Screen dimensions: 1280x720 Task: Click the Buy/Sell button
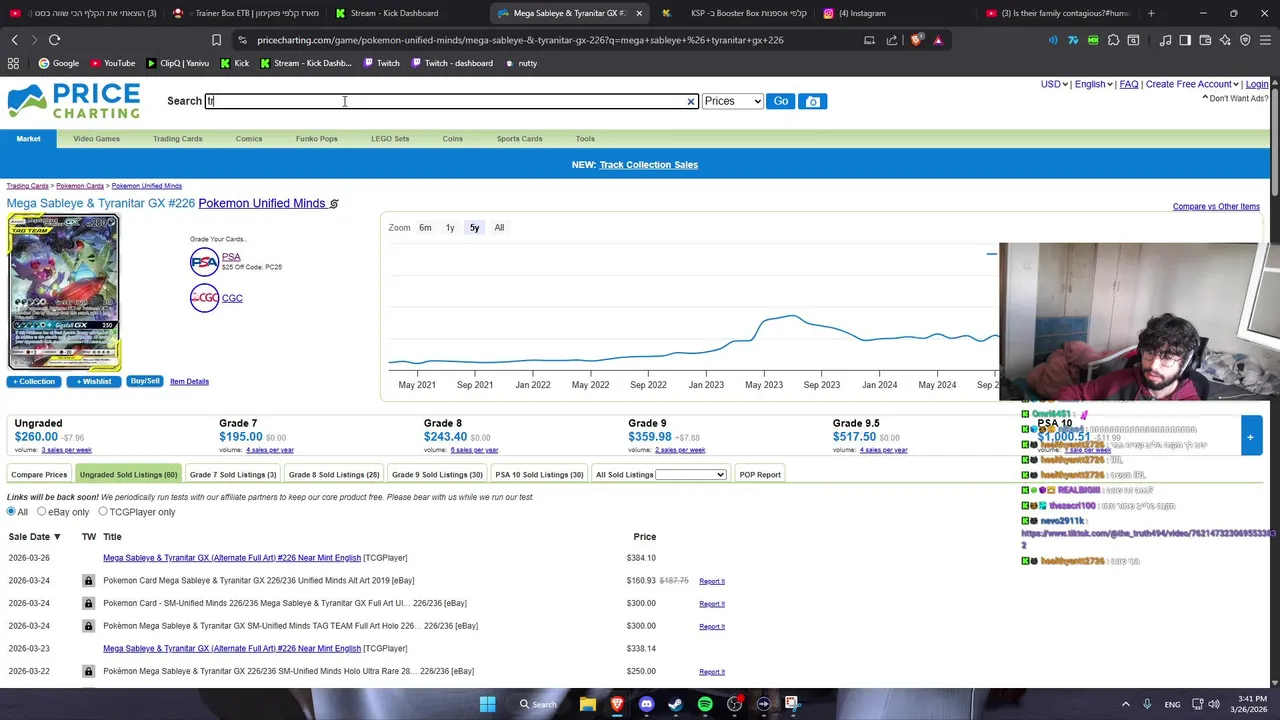click(145, 381)
